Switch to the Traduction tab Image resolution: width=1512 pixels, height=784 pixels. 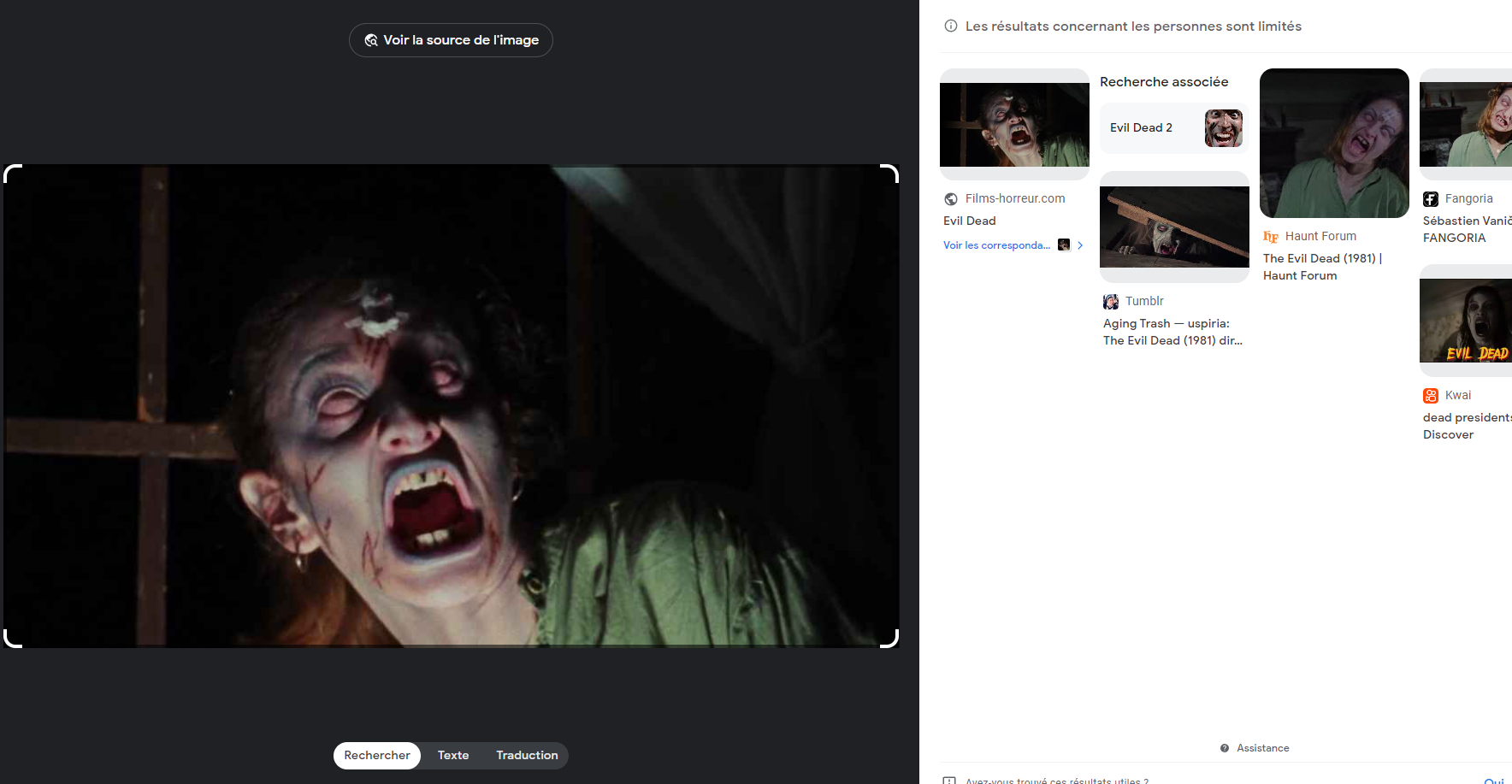(527, 755)
